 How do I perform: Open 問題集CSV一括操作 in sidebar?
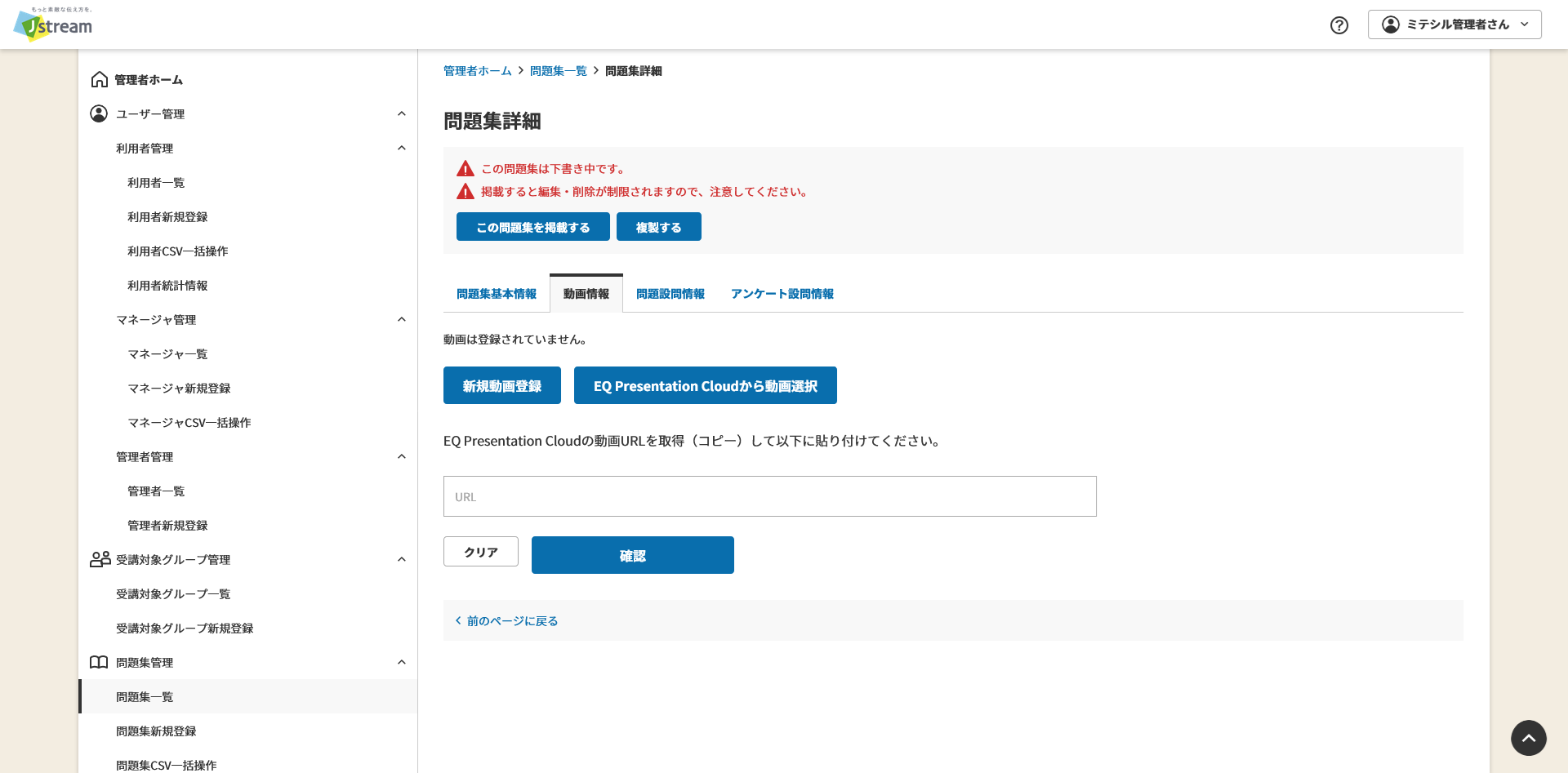tap(167, 765)
